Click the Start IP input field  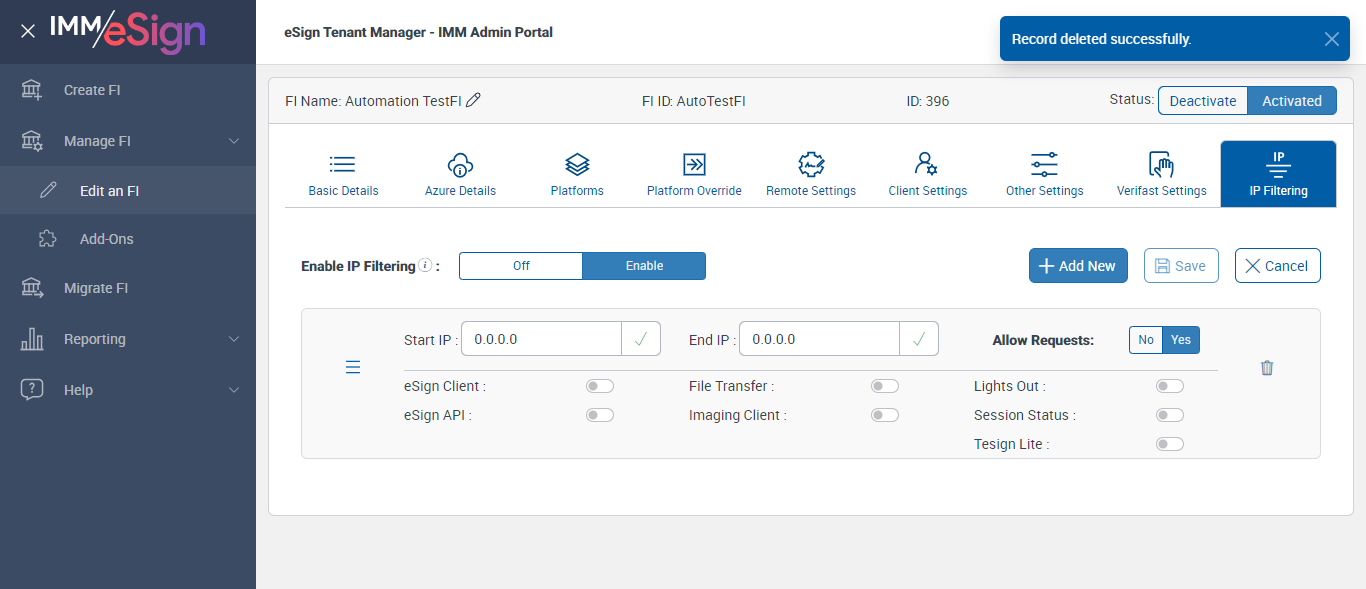[542, 339]
